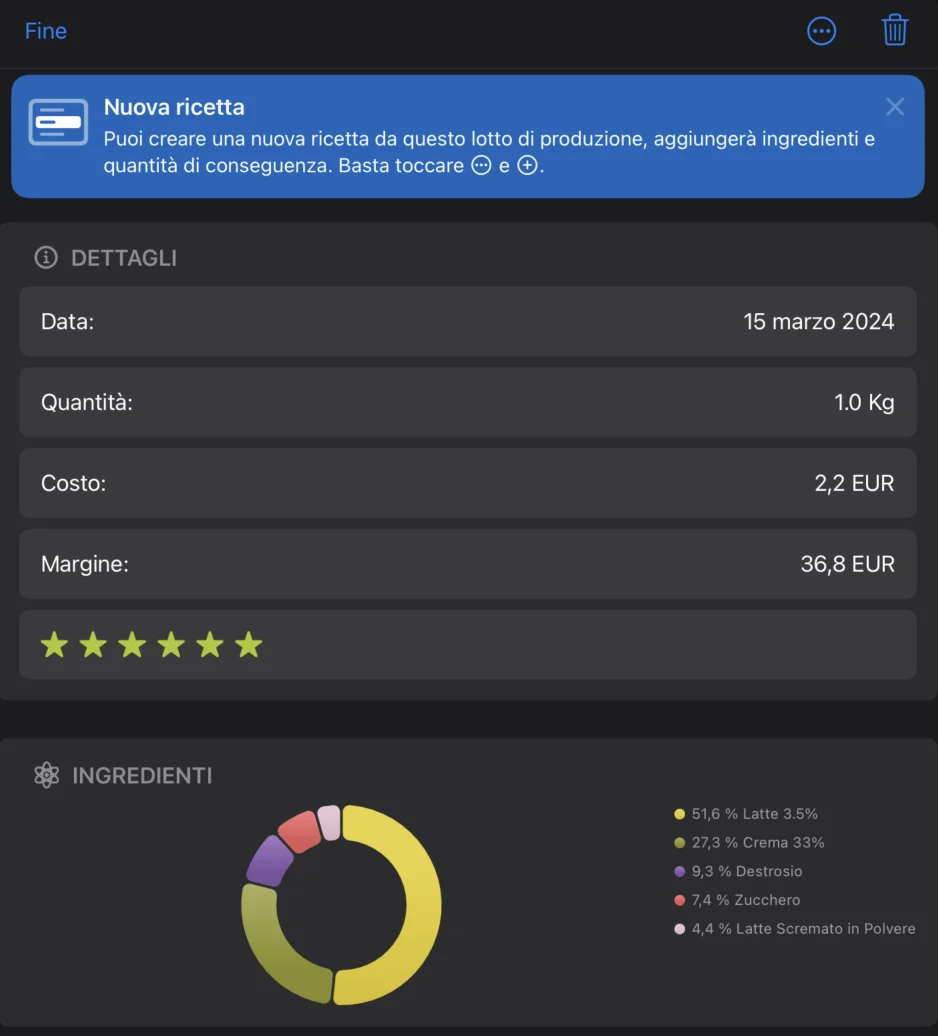Delete this batch with the trash icon
938x1036 pixels.
pyautogui.click(x=894, y=30)
